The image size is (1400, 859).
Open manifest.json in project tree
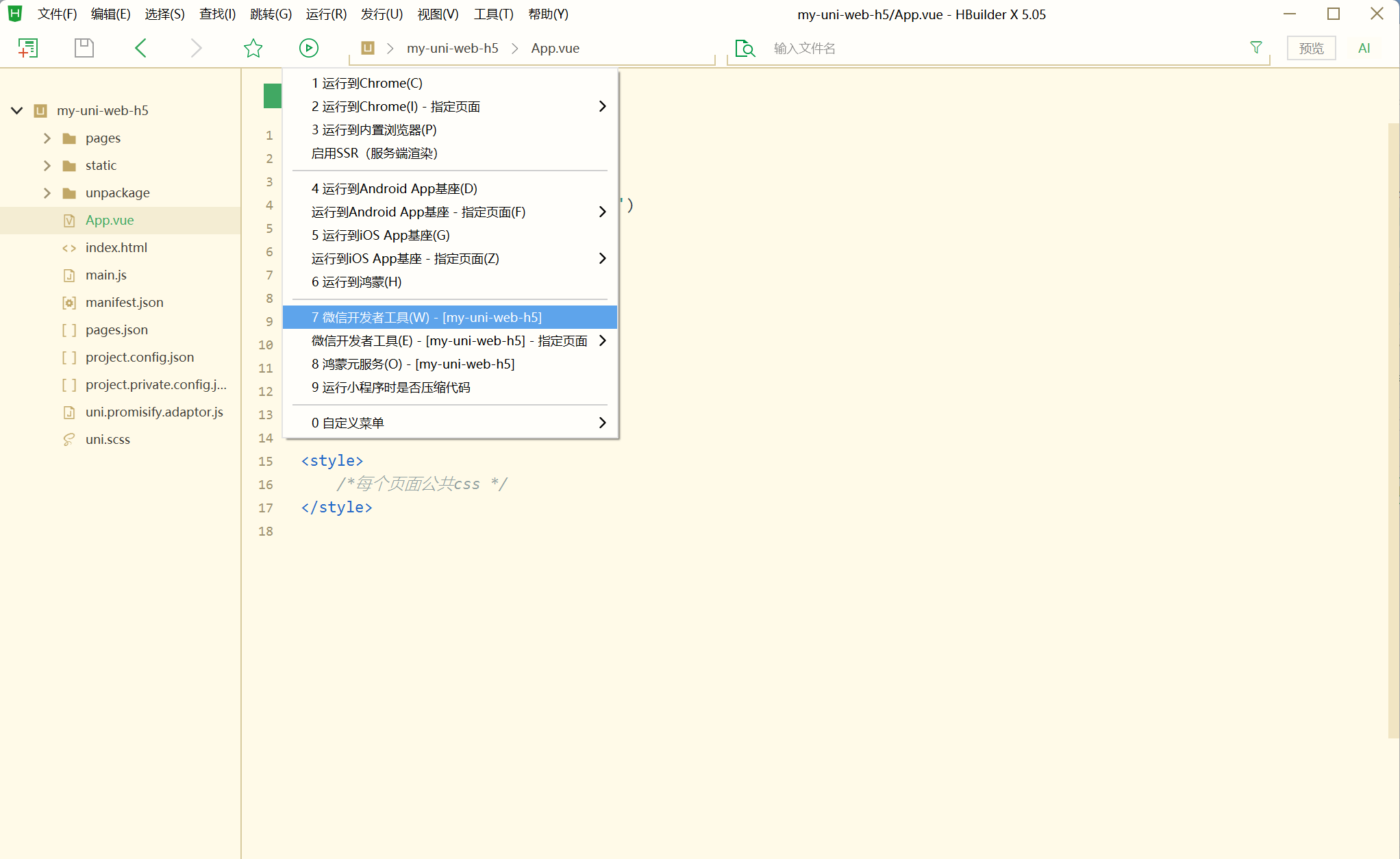(x=124, y=303)
